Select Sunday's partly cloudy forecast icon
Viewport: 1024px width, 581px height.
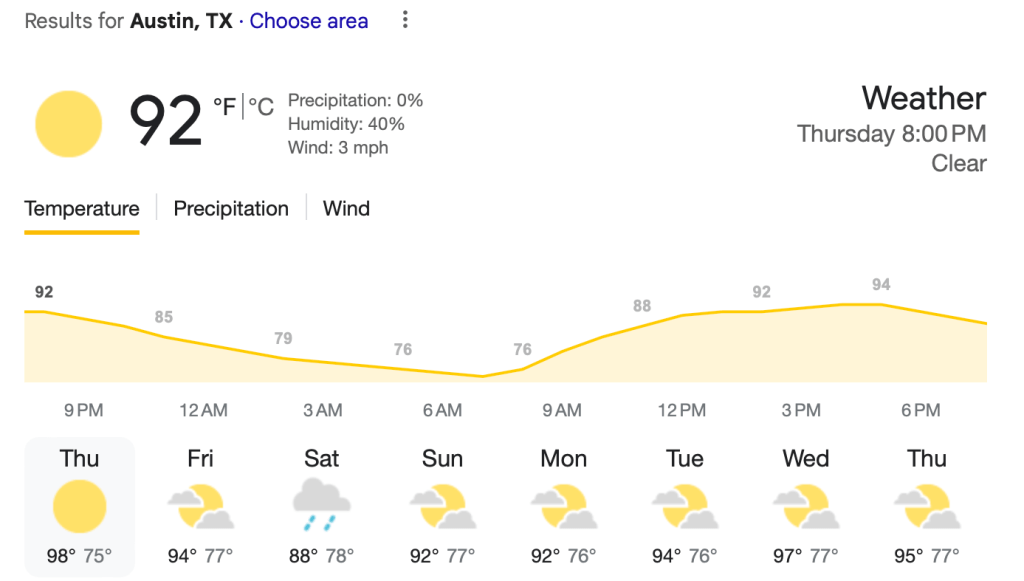[x=442, y=506]
